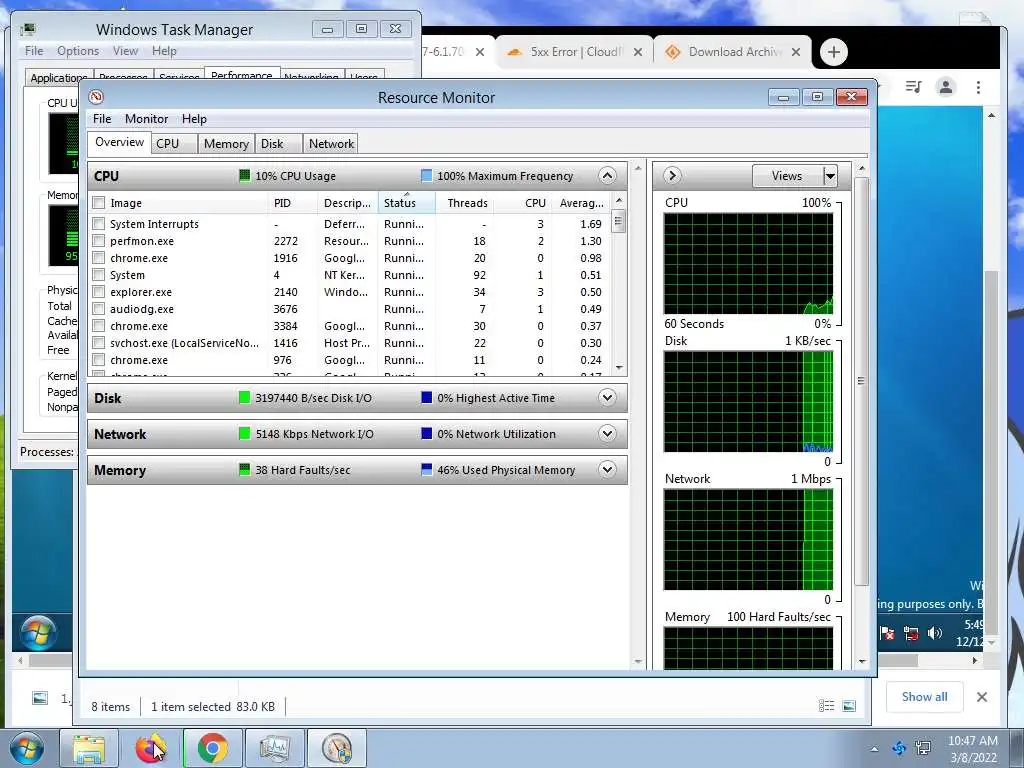Check chrome.exe PID 3384 checkbox
The height and width of the screenshot is (768, 1024).
(x=99, y=326)
